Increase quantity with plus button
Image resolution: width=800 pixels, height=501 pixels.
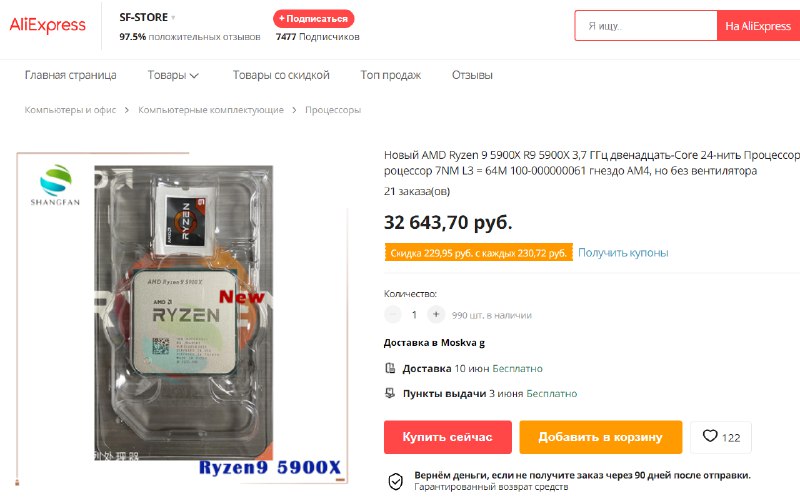436,315
